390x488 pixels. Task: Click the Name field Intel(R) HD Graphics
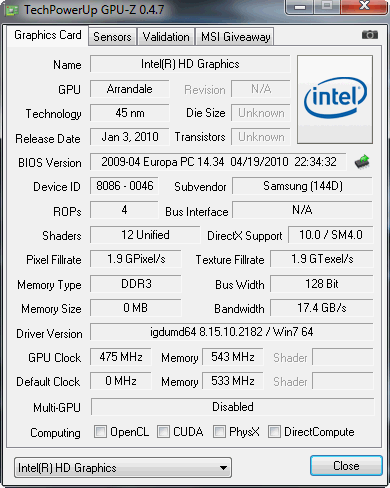point(190,64)
